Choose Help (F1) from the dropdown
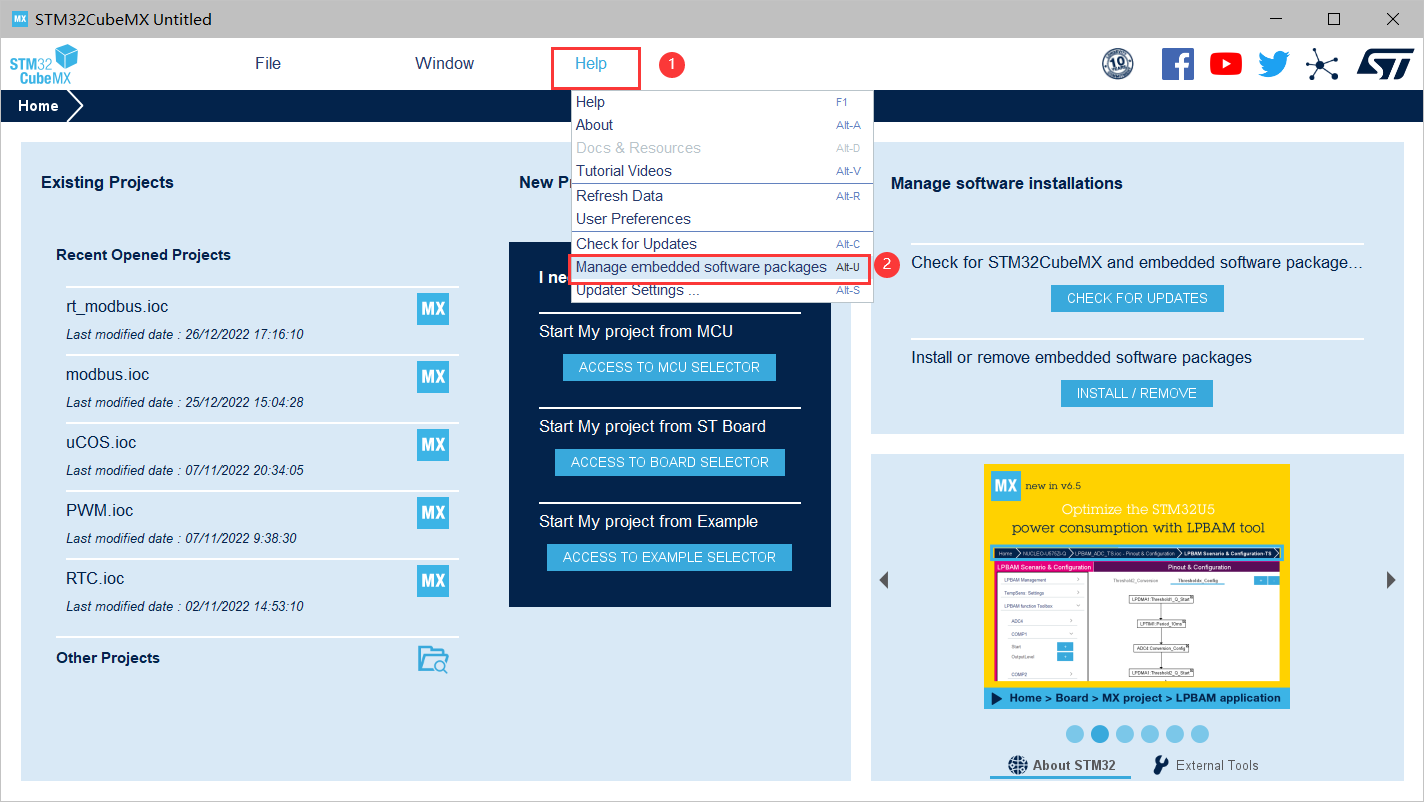1424x802 pixels. (x=722, y=102)
